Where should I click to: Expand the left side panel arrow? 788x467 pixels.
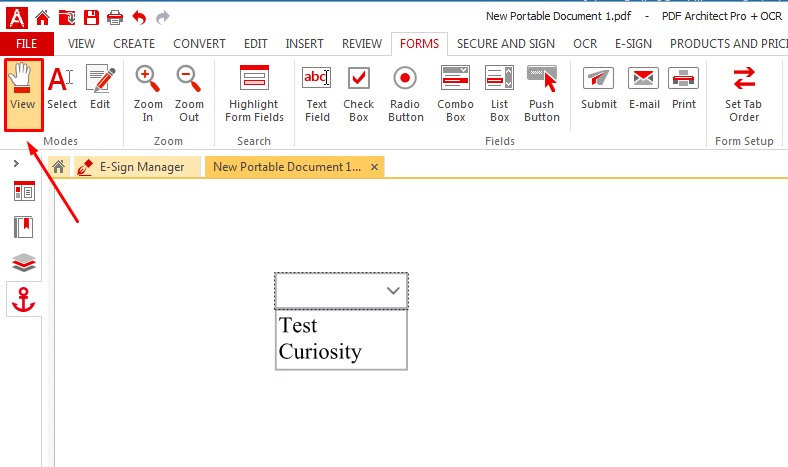(16, 163)
